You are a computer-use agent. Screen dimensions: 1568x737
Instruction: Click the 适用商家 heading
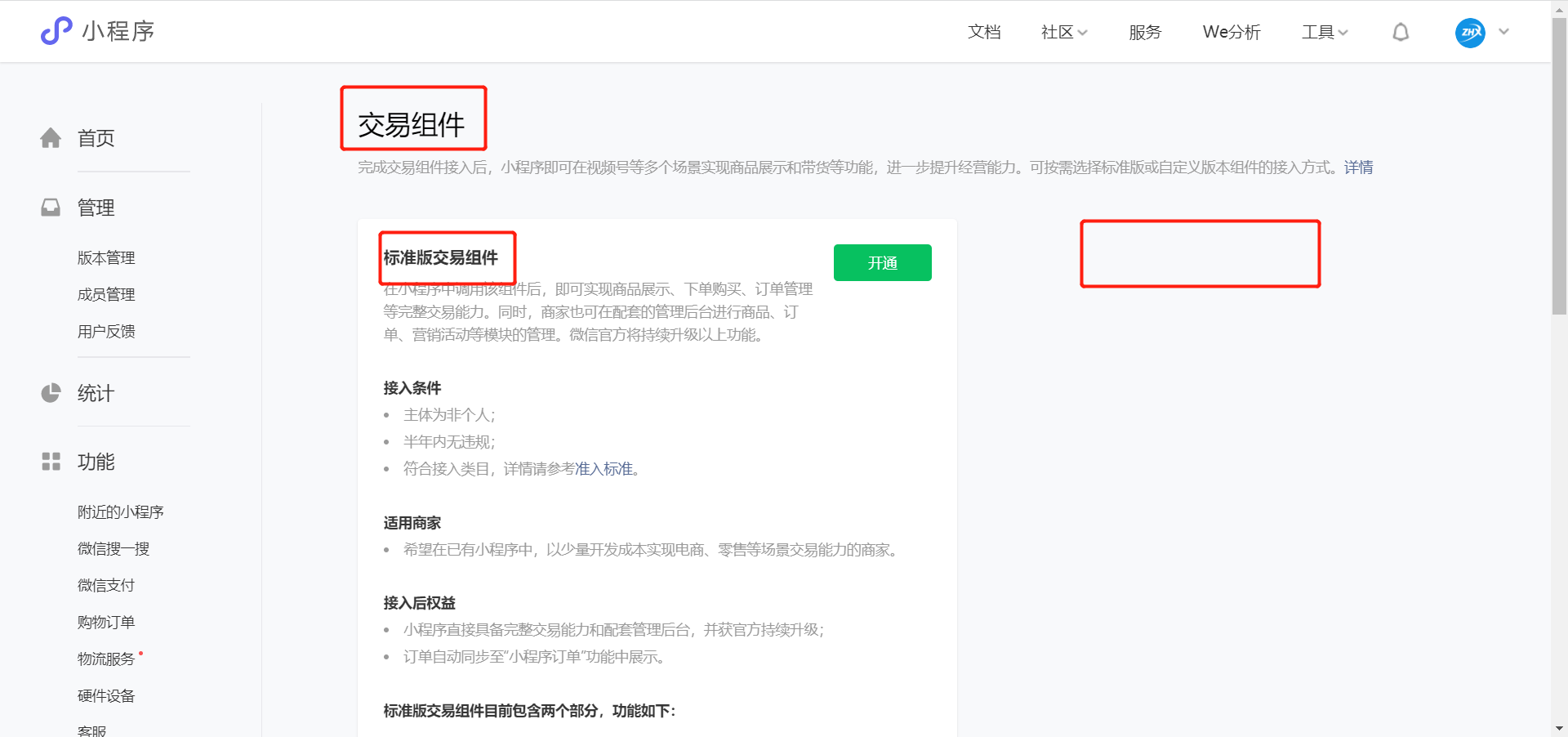[412, 523]
